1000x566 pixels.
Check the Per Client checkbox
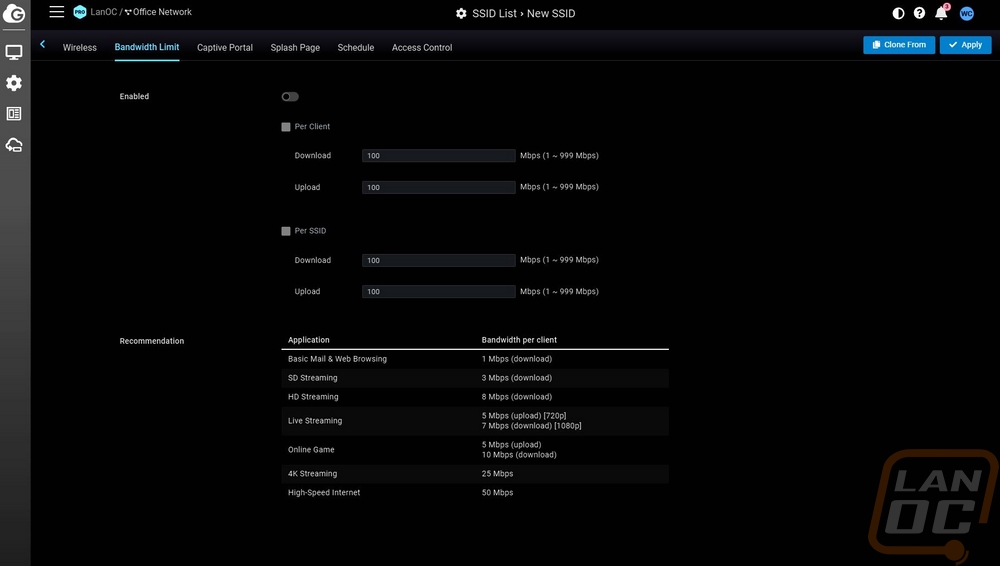286,127
